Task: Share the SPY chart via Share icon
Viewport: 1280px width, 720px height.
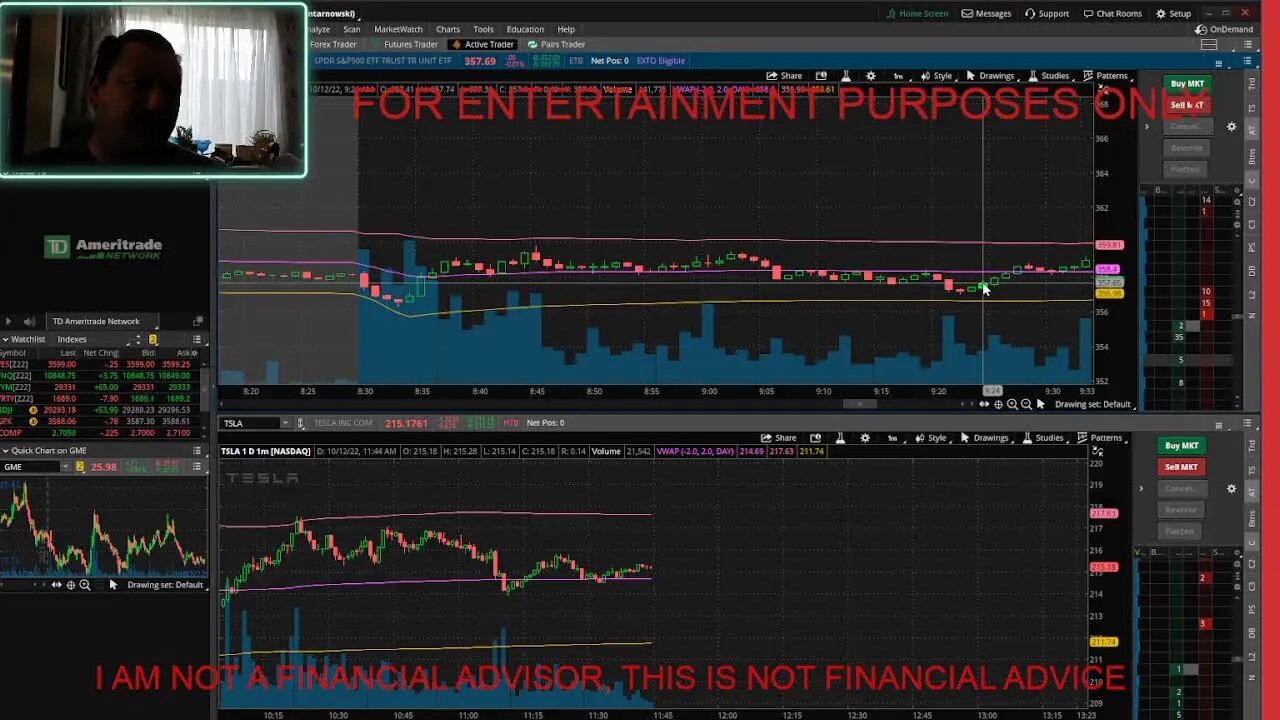Action: [784, 76]
